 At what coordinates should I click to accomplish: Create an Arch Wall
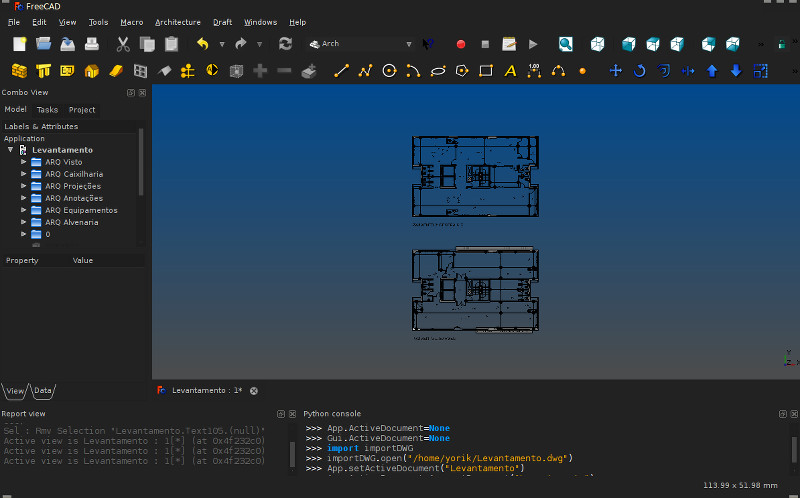pos(19,71)
